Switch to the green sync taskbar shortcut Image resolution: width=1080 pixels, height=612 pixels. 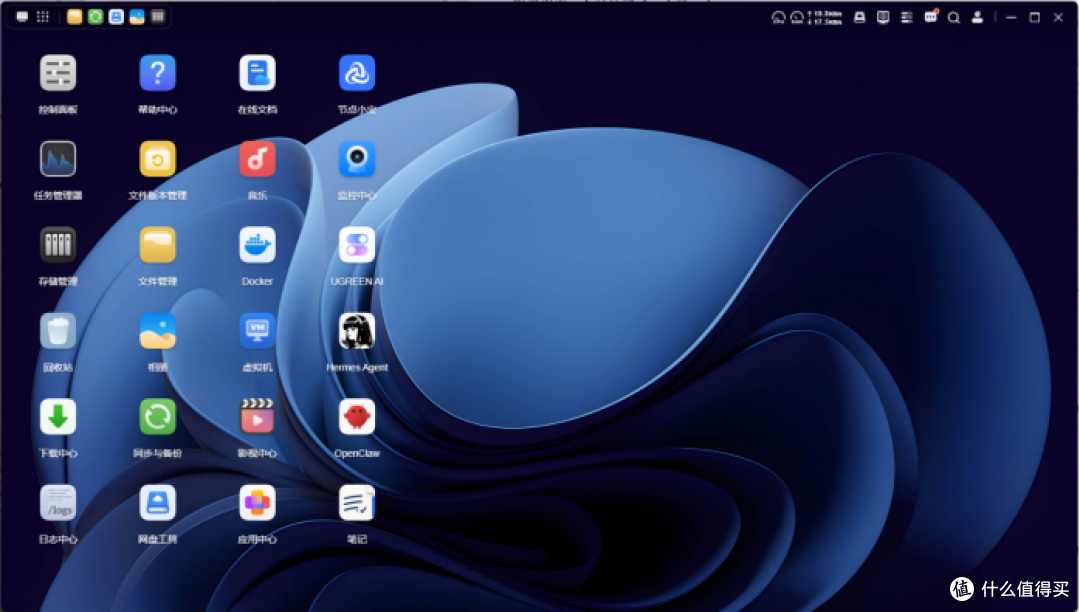click(x=95, y=17)
